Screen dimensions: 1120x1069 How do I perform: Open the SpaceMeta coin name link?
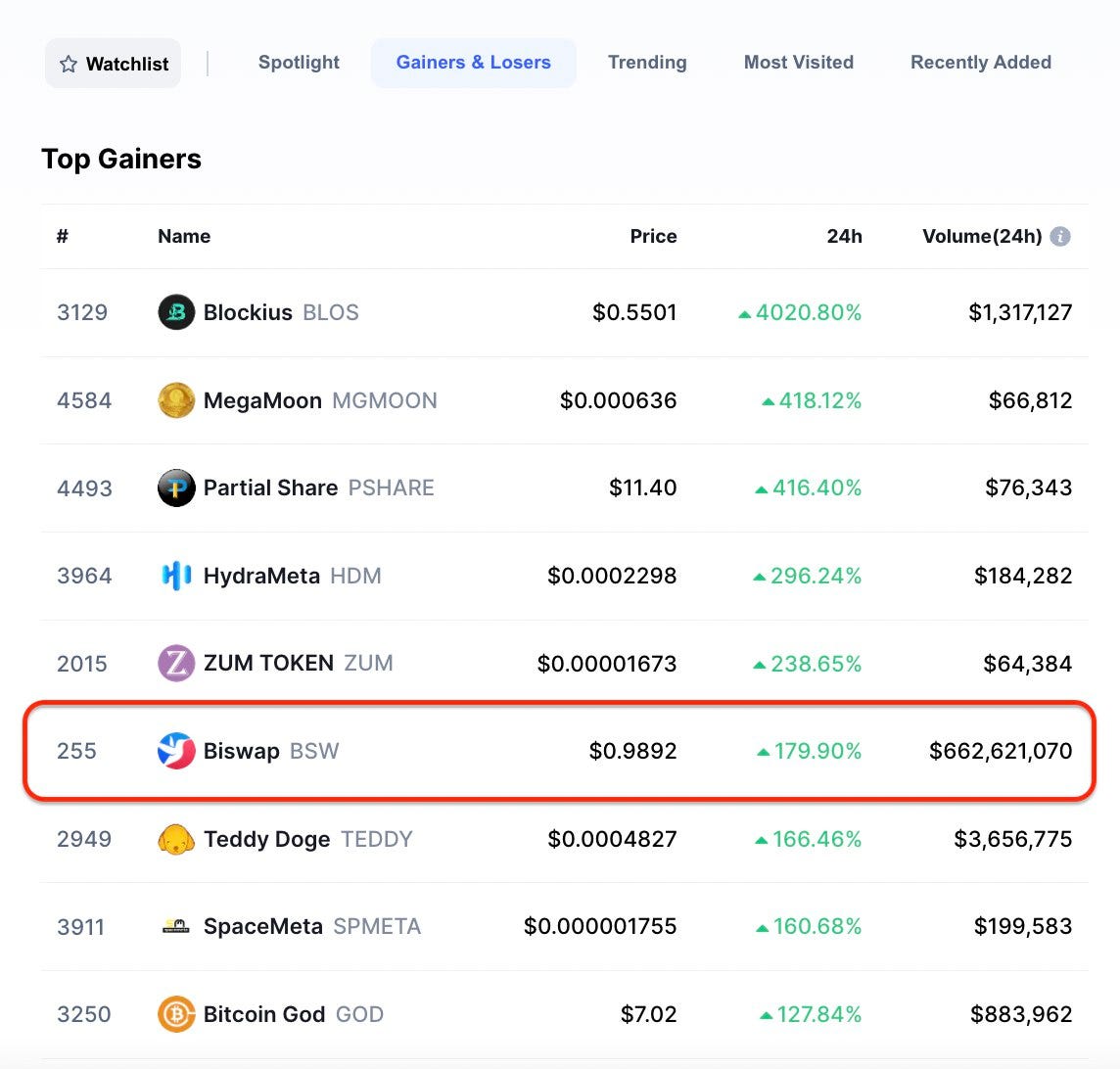pyautogui.click(x=262, y=926)
